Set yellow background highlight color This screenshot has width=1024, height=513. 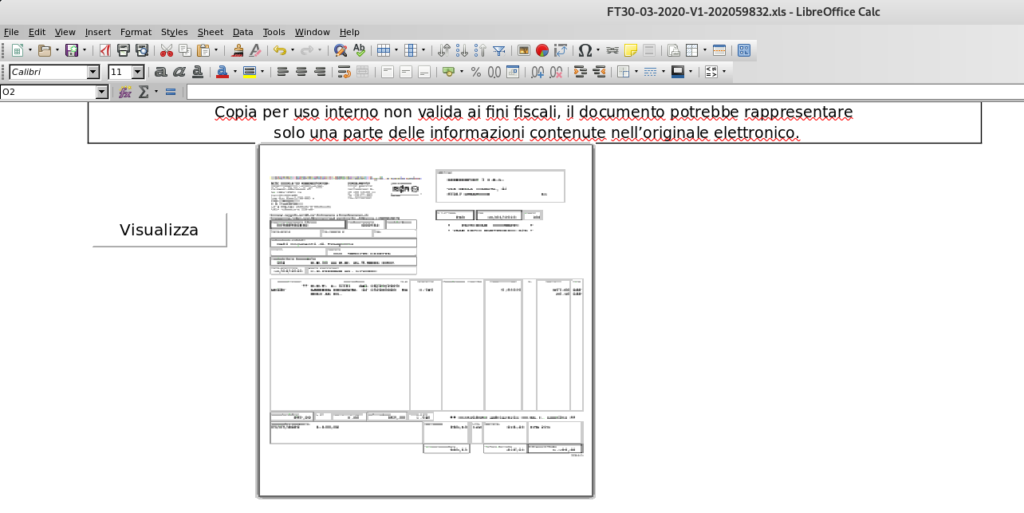tap(249, 72)
